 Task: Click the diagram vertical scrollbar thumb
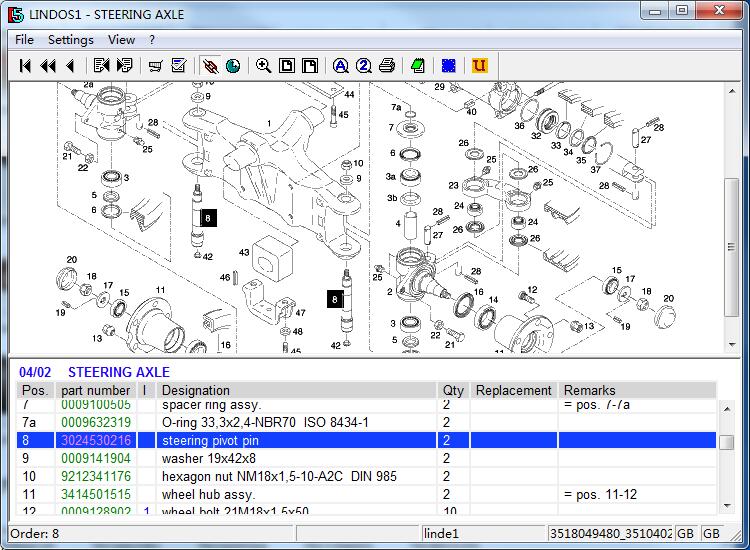pyautogui.click(x=731, y=247)
